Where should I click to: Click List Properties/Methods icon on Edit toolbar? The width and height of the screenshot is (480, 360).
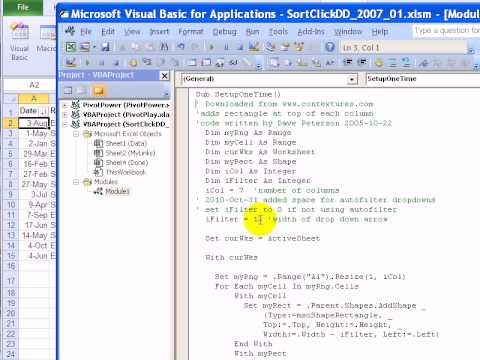pos(275,62)
